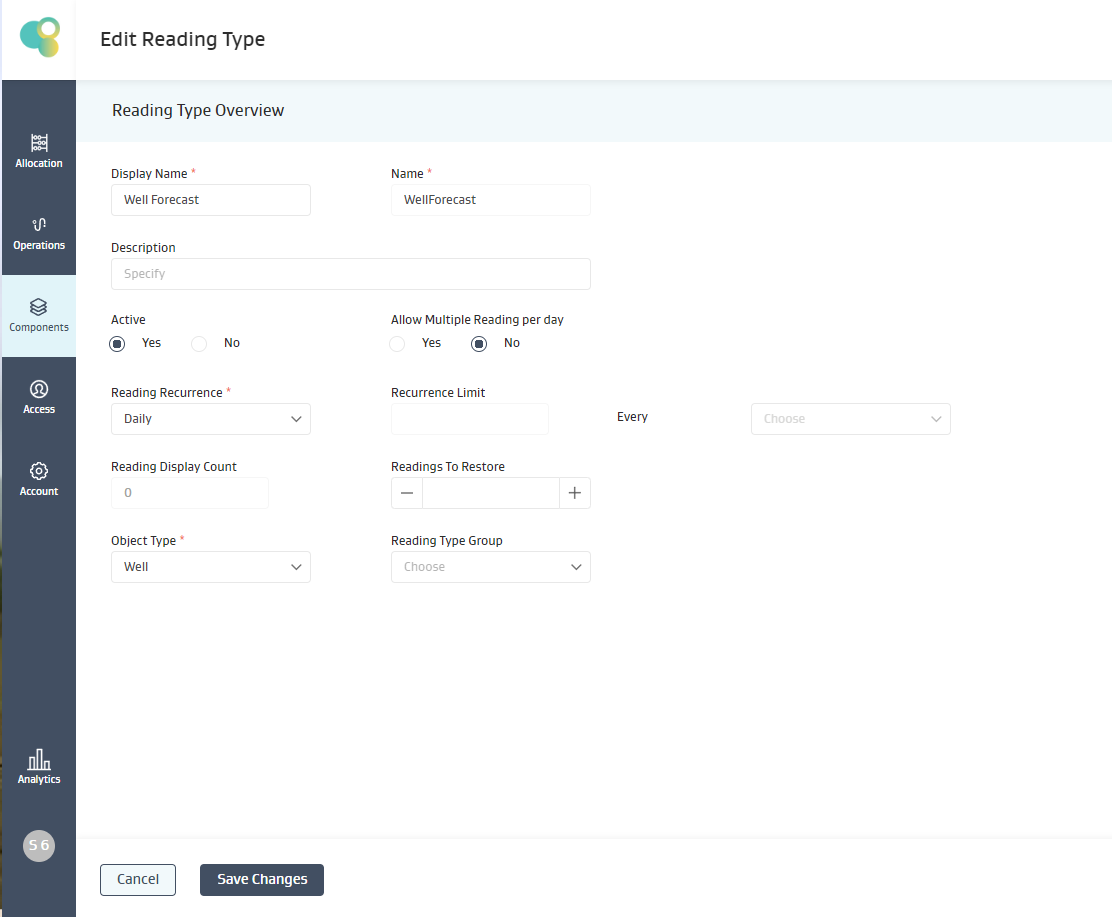Increase Readings To Restore with plus button

[x=575, y=493]
